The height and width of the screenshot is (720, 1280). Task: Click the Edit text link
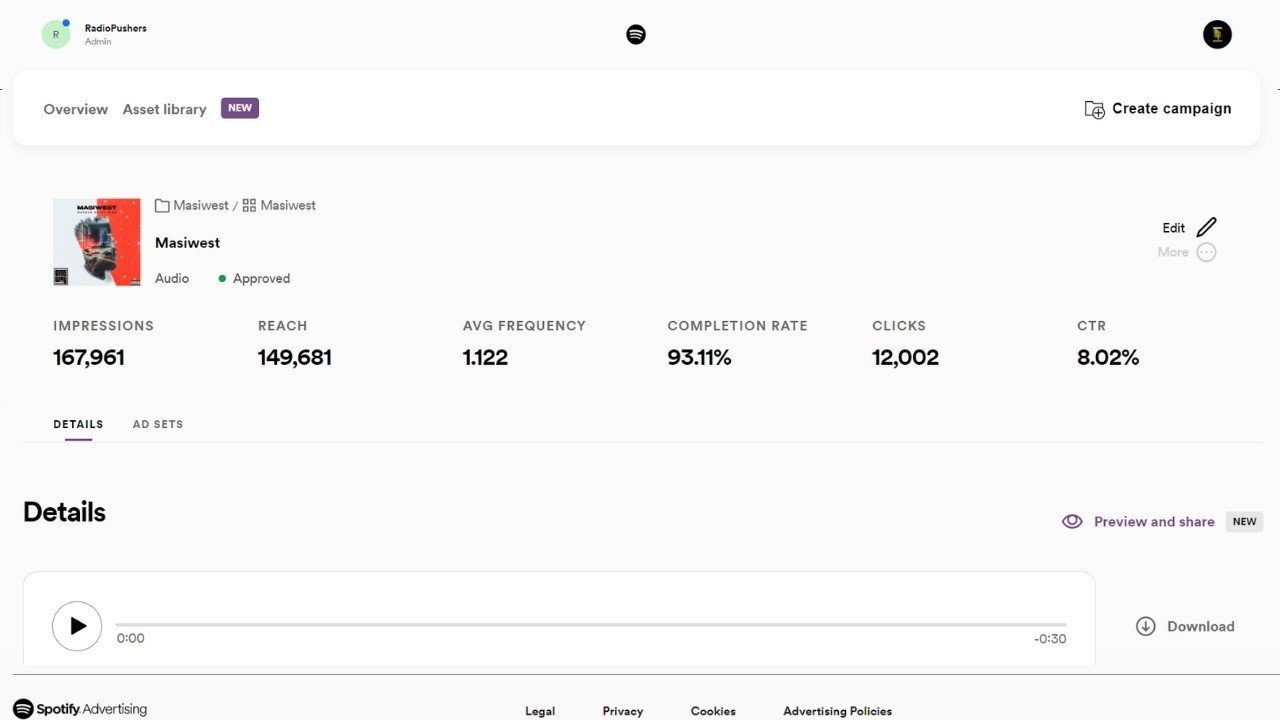(1173, 228)
